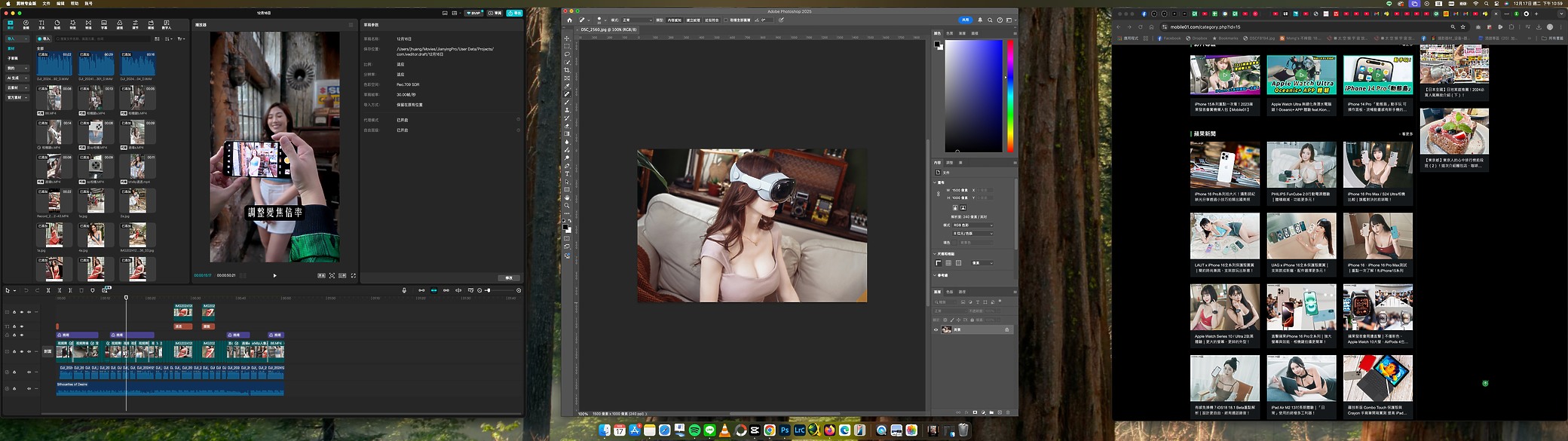Click the browser back arrow
Screen dimensions: 1568x441
pos(1119,27)
